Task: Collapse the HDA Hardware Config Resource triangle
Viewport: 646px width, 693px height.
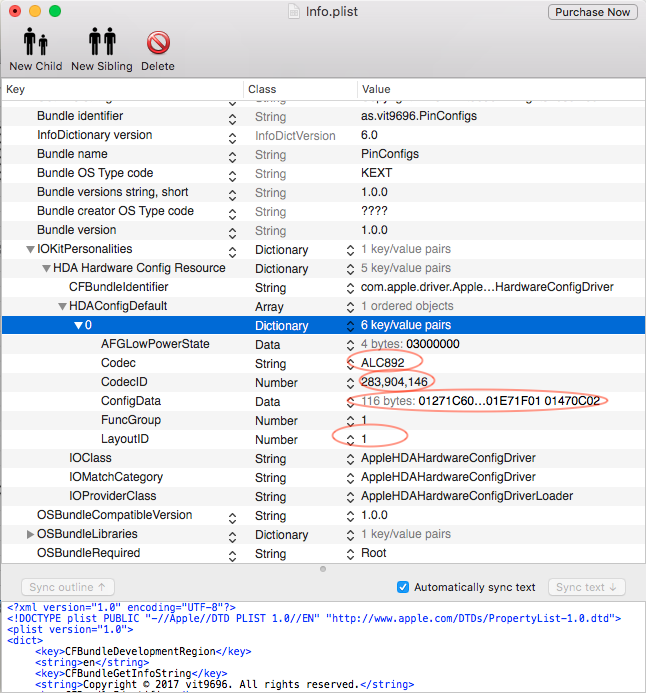Action: tap(46, 268)
